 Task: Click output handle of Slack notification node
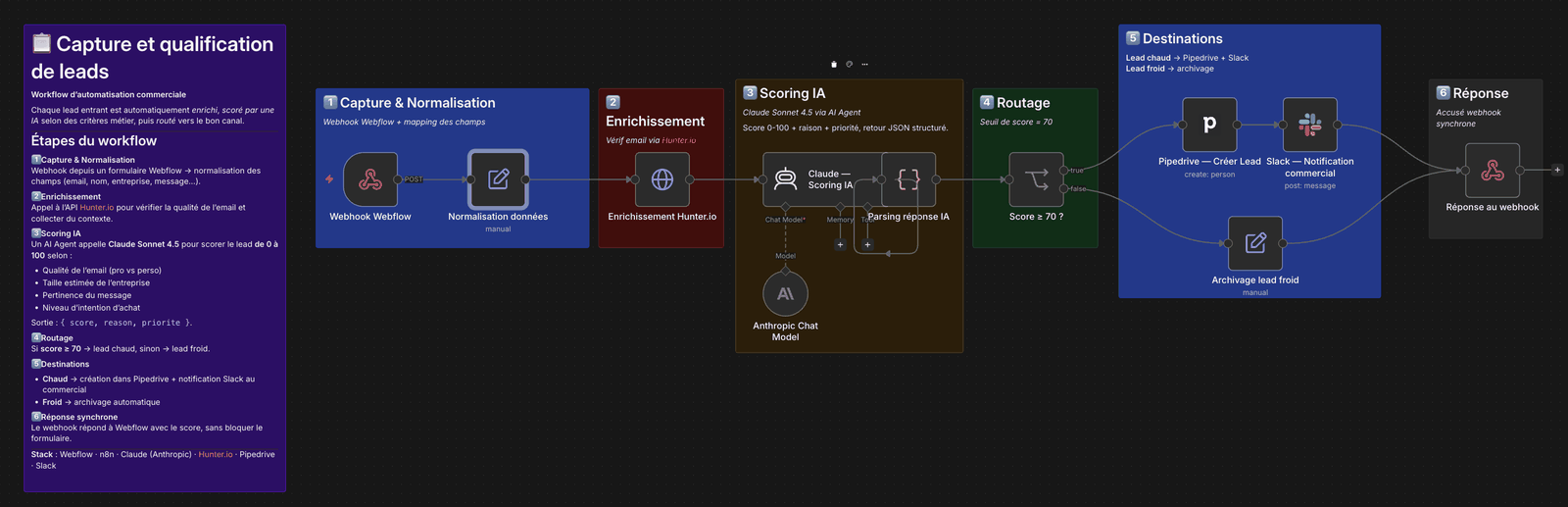[1338, 125]
